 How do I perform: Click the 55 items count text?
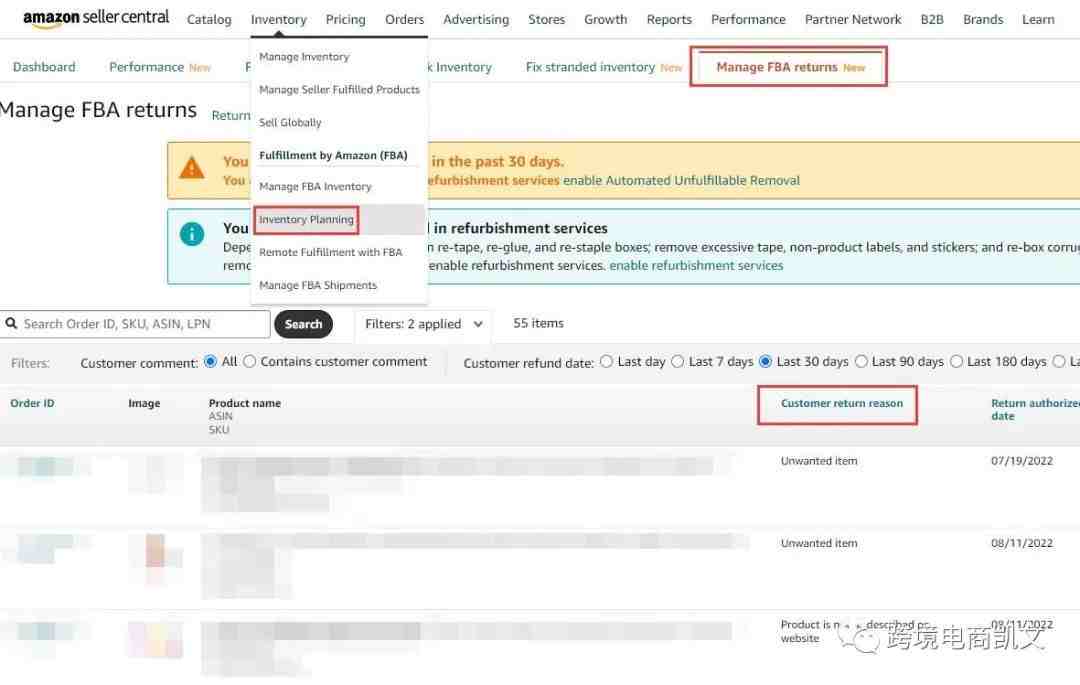coord(538,323)
